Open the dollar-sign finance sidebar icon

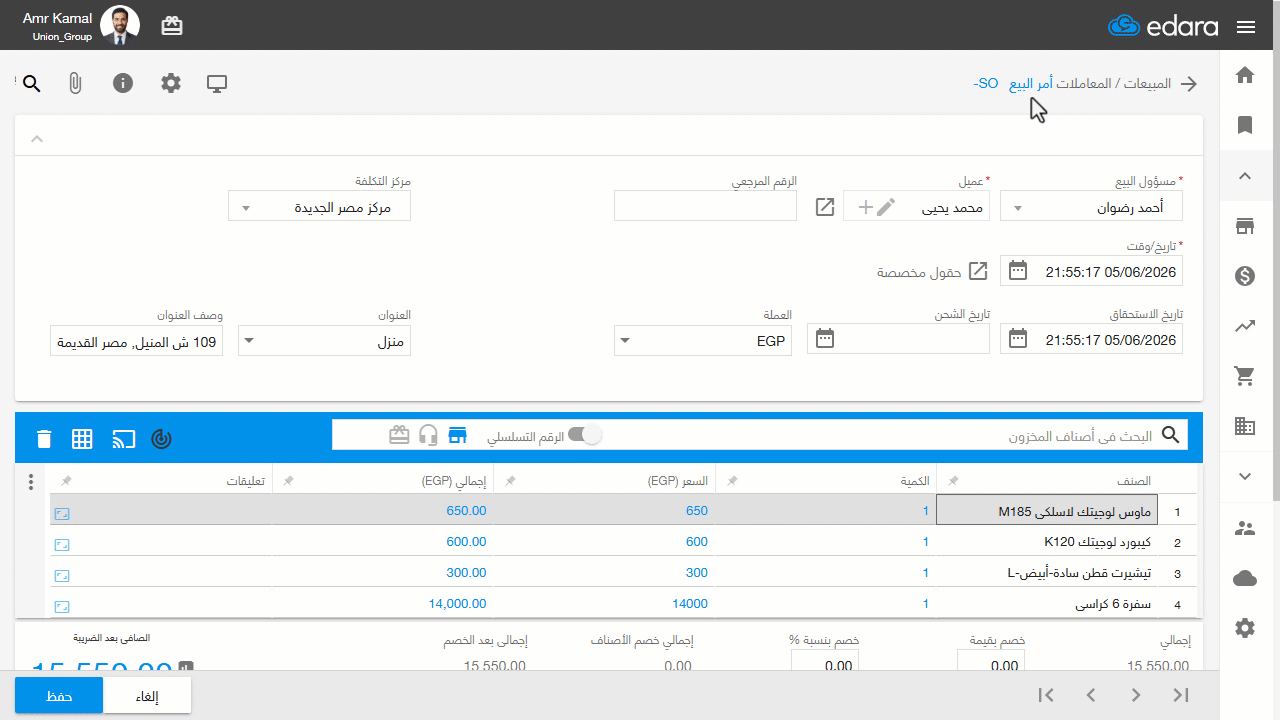click(x=1245, y=276)
